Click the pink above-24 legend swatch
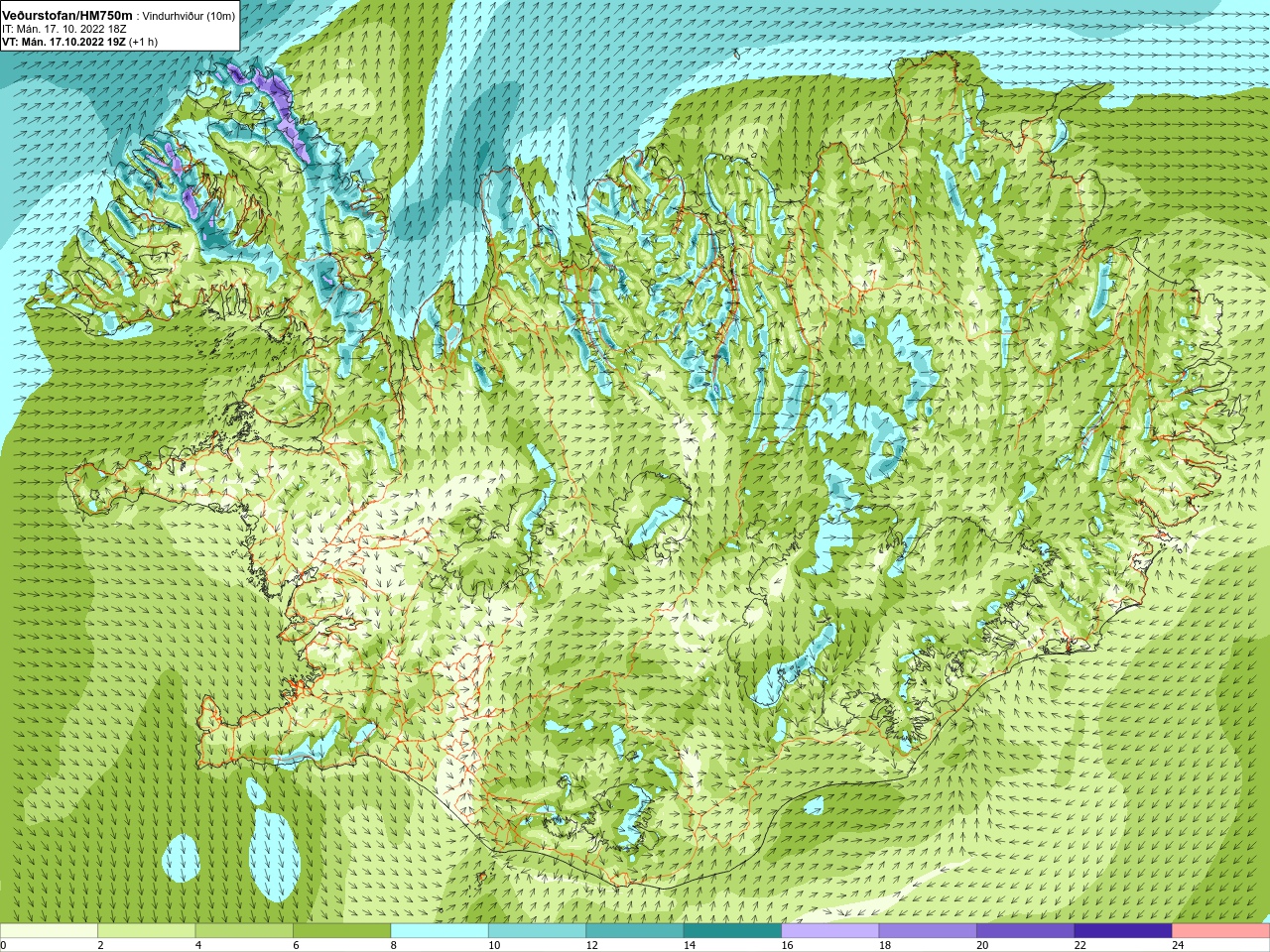This screenshot has width=1270, height=952. coord(1221,931)
